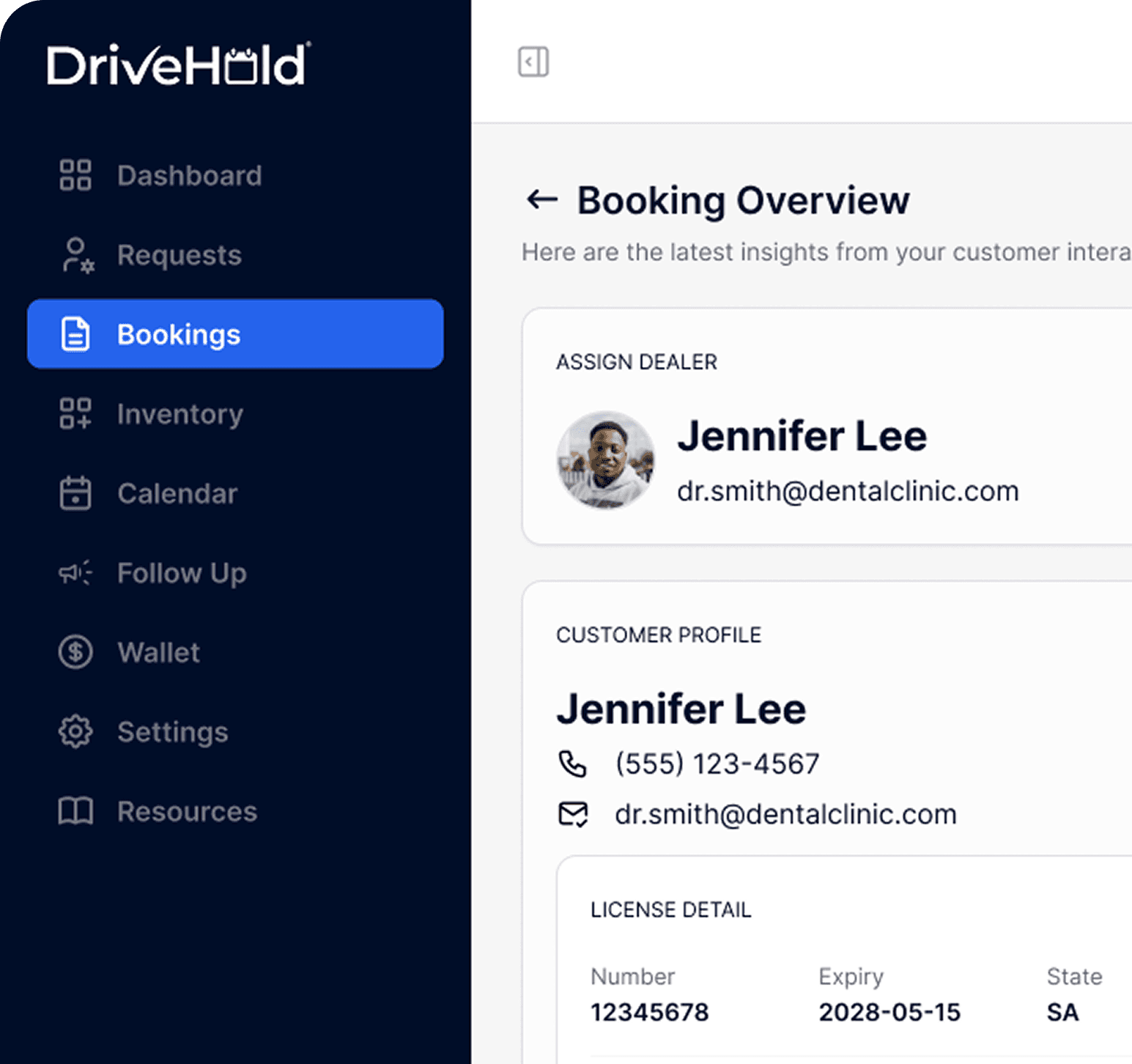1132x1064 pixels.
Task: Open the Inventory icon in sidebar
Action: (x=74, y=414)
